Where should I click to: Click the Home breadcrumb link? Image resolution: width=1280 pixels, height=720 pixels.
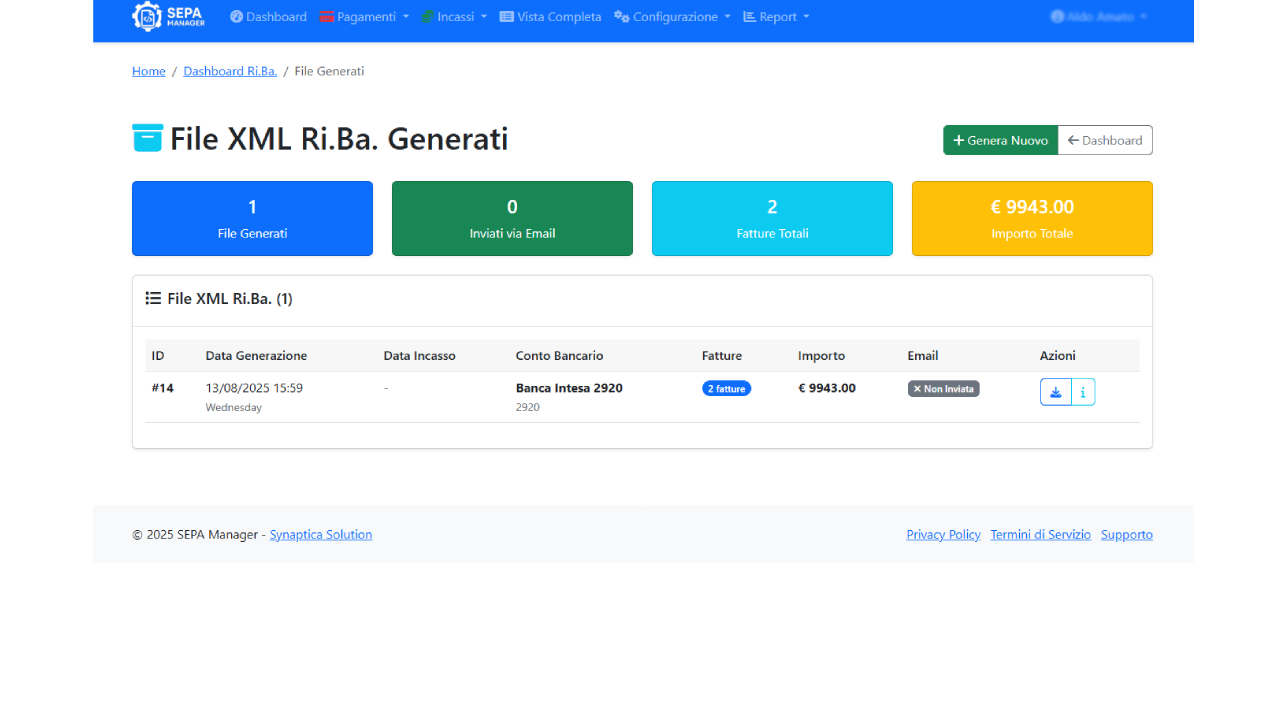coord(149,71)
